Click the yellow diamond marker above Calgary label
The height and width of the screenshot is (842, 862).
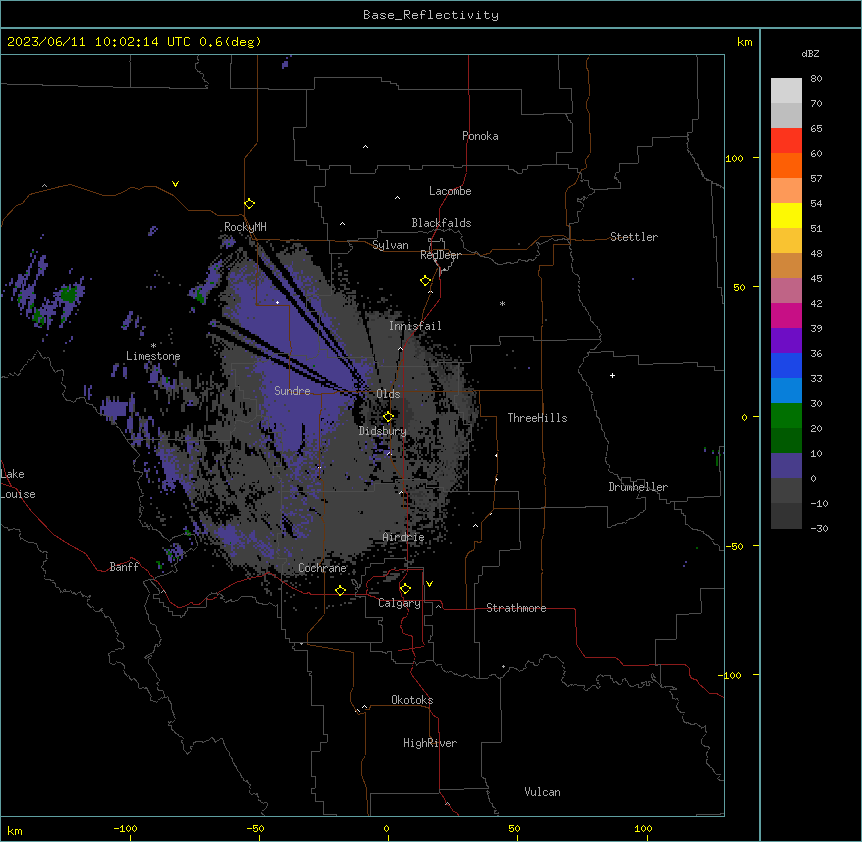pos(405,589)
